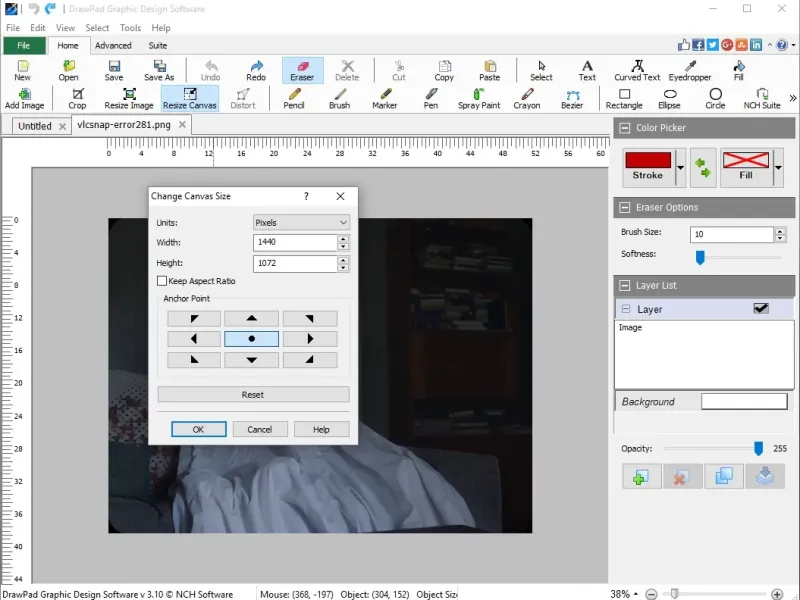This screenshot has height=600, width=800.
Task: Click Cancel in Change Canvas Size
Action: coord(260,430)
